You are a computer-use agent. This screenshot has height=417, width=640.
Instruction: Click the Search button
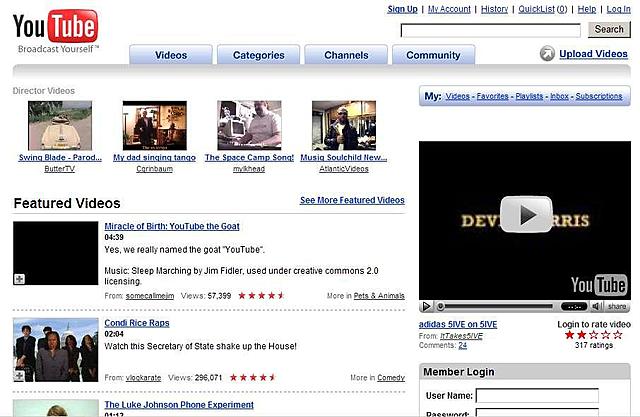tap(609, 29)
